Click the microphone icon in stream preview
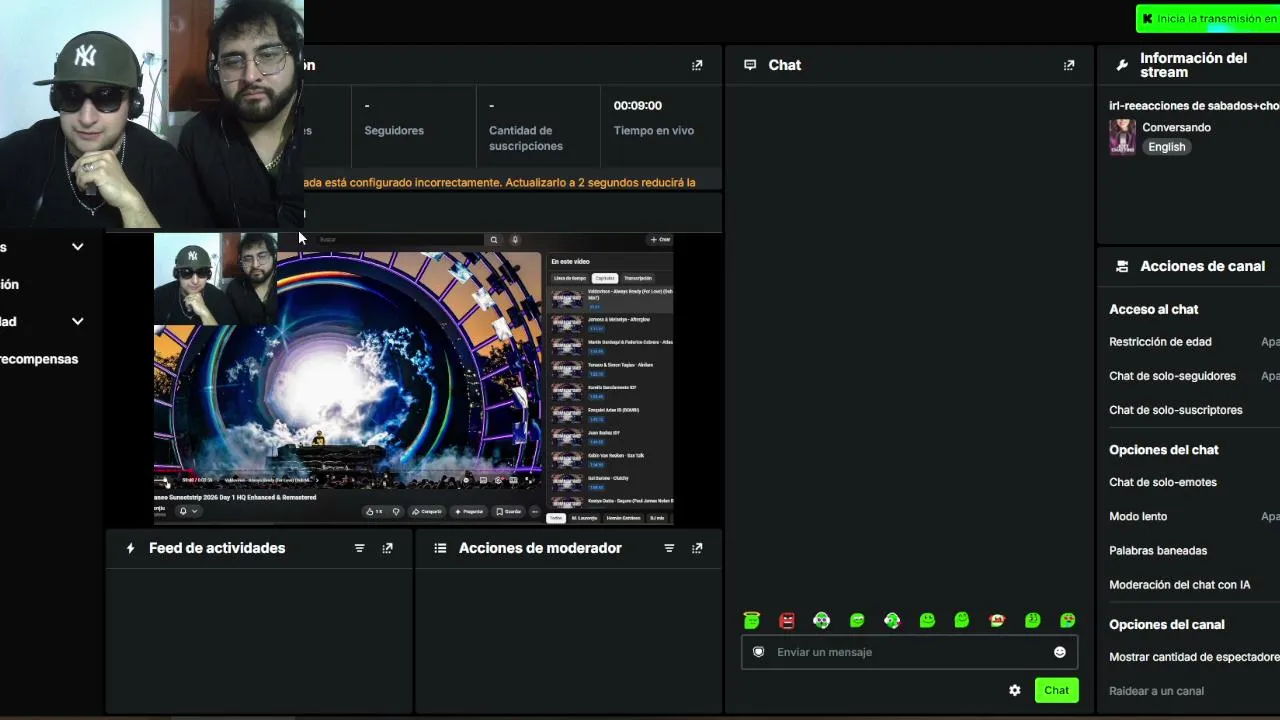Screen dimensions: 1280x720 pos(515,240)
